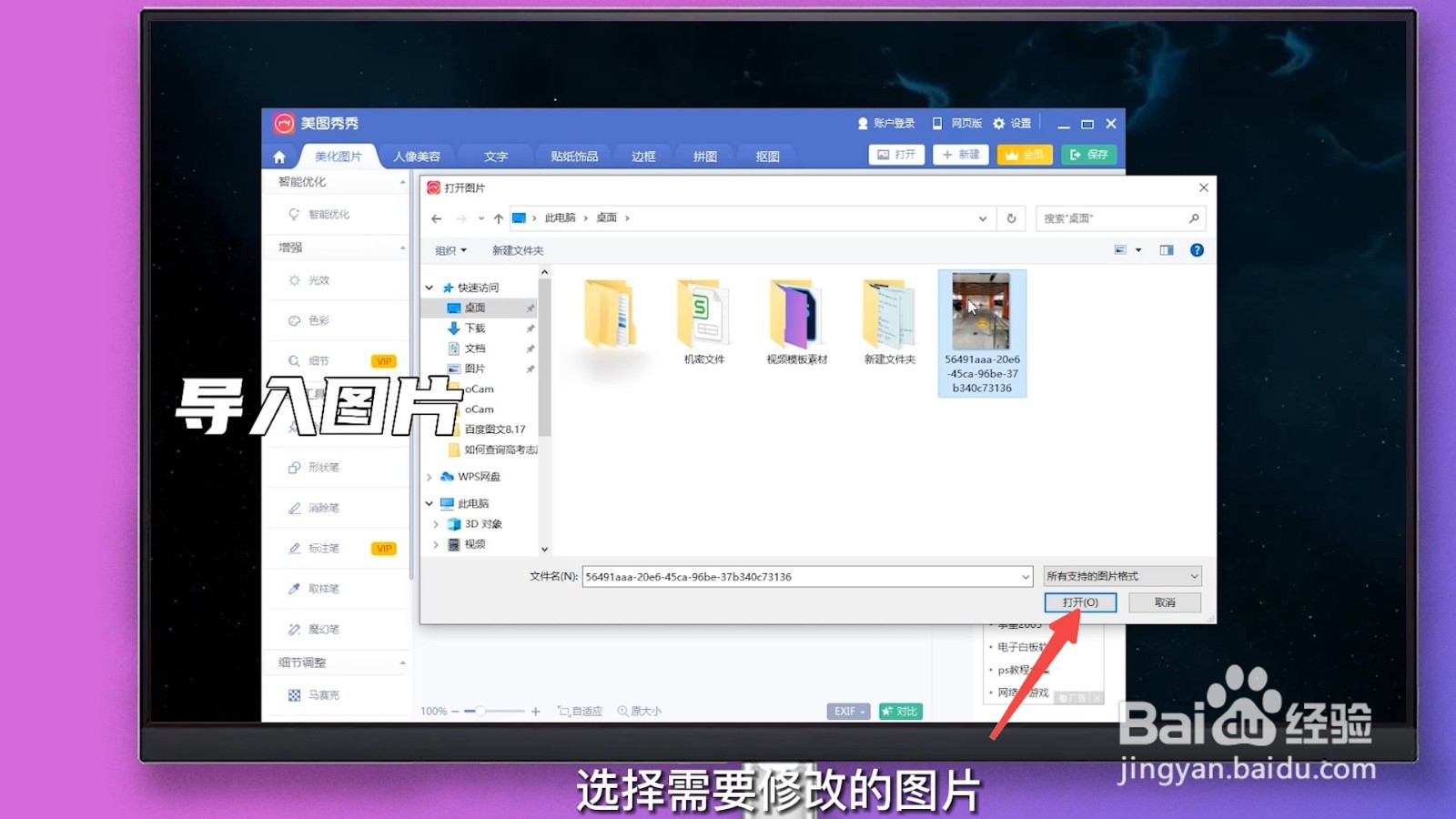The width and height of the screenshot is (1456, 819).
Task: Go back in file dialog
Action: (x=436, y=218)
